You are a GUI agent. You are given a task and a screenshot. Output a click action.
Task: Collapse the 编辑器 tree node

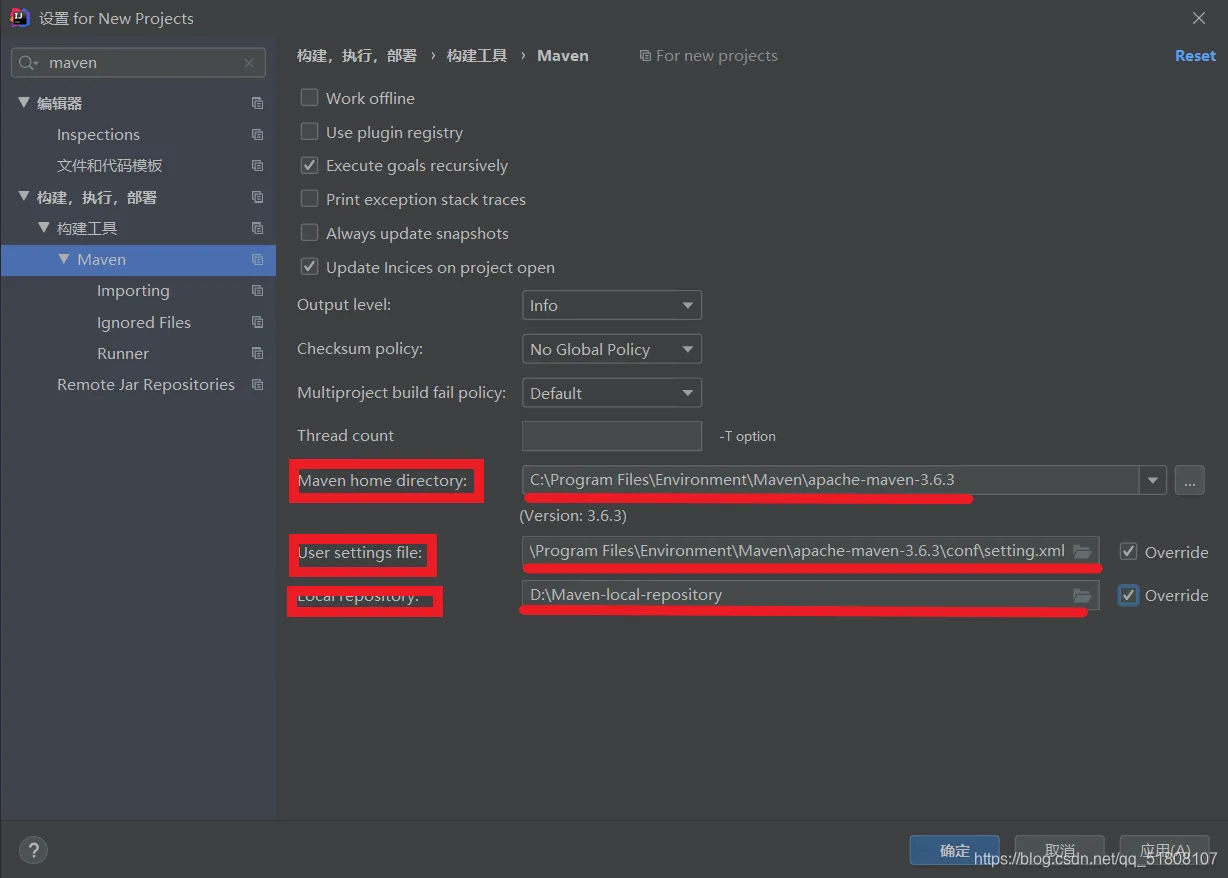click(24, 102)
